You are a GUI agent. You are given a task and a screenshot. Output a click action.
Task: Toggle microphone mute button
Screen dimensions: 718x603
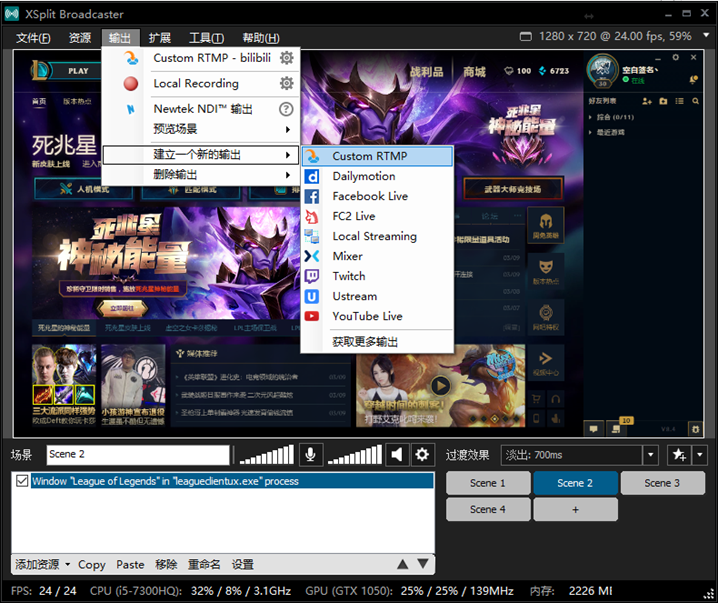310,455
